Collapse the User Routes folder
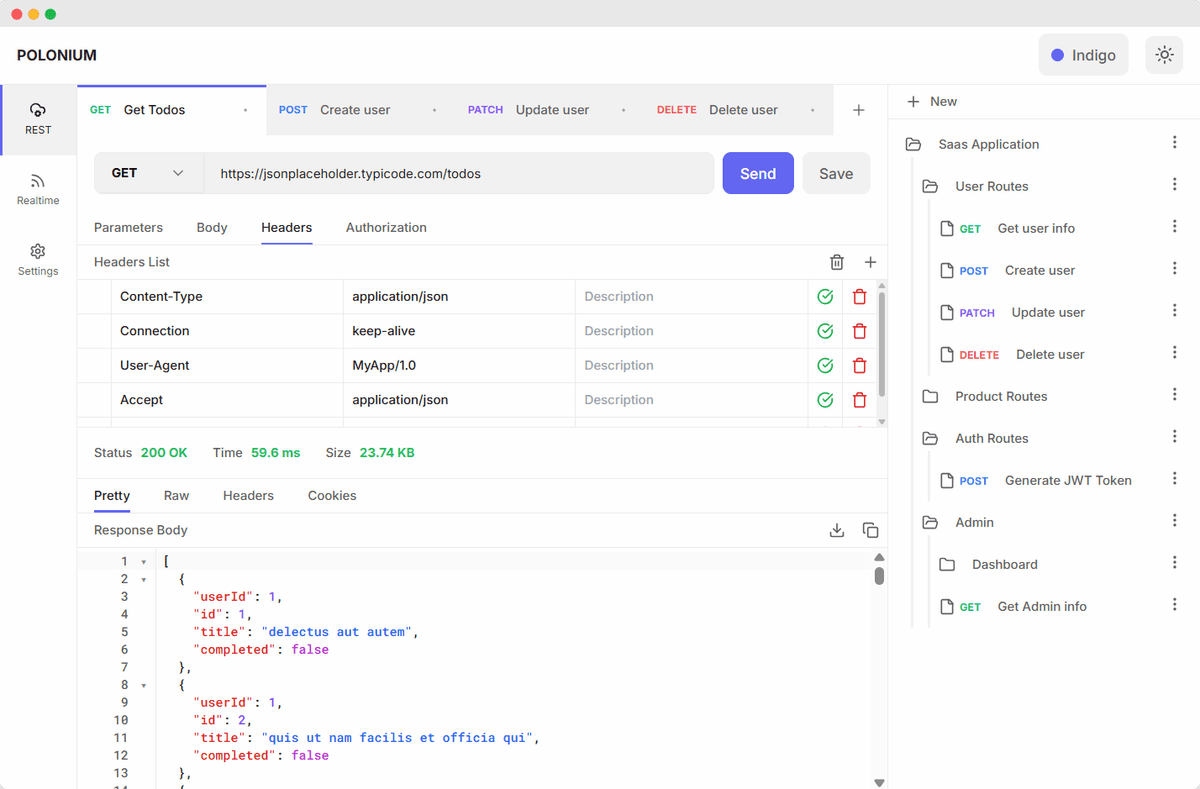 pos(930,186)
